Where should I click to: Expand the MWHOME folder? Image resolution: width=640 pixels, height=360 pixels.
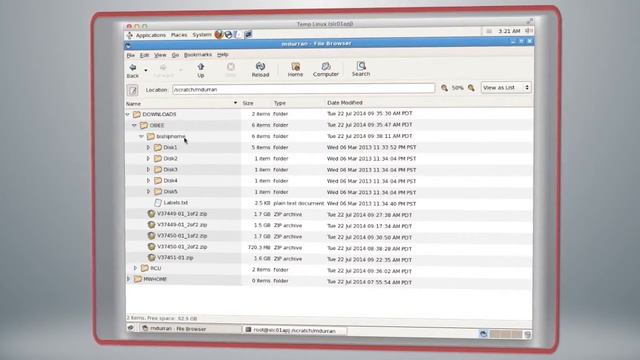click(x=129, y=279)
